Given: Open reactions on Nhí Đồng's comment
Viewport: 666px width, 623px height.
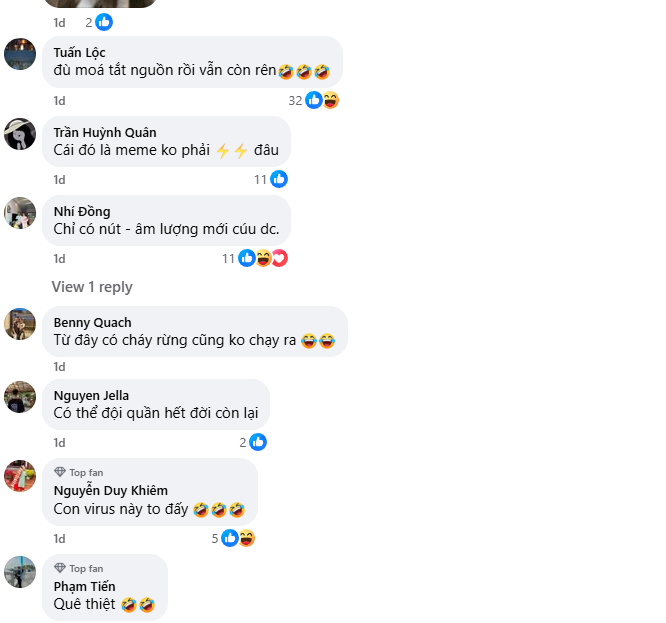Looking at the screenshot, I should pyautogui.click(x=262, y=258).
